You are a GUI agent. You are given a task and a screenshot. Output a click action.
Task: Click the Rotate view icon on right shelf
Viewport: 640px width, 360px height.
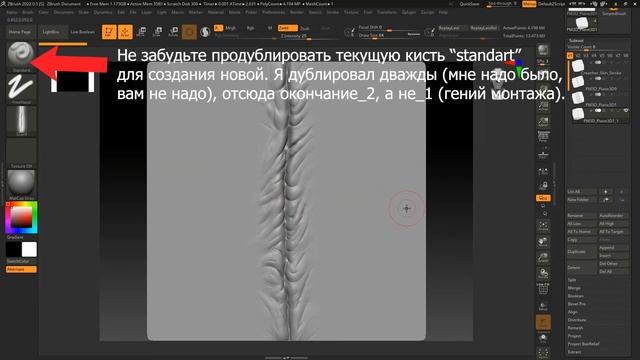pos(543,273)
